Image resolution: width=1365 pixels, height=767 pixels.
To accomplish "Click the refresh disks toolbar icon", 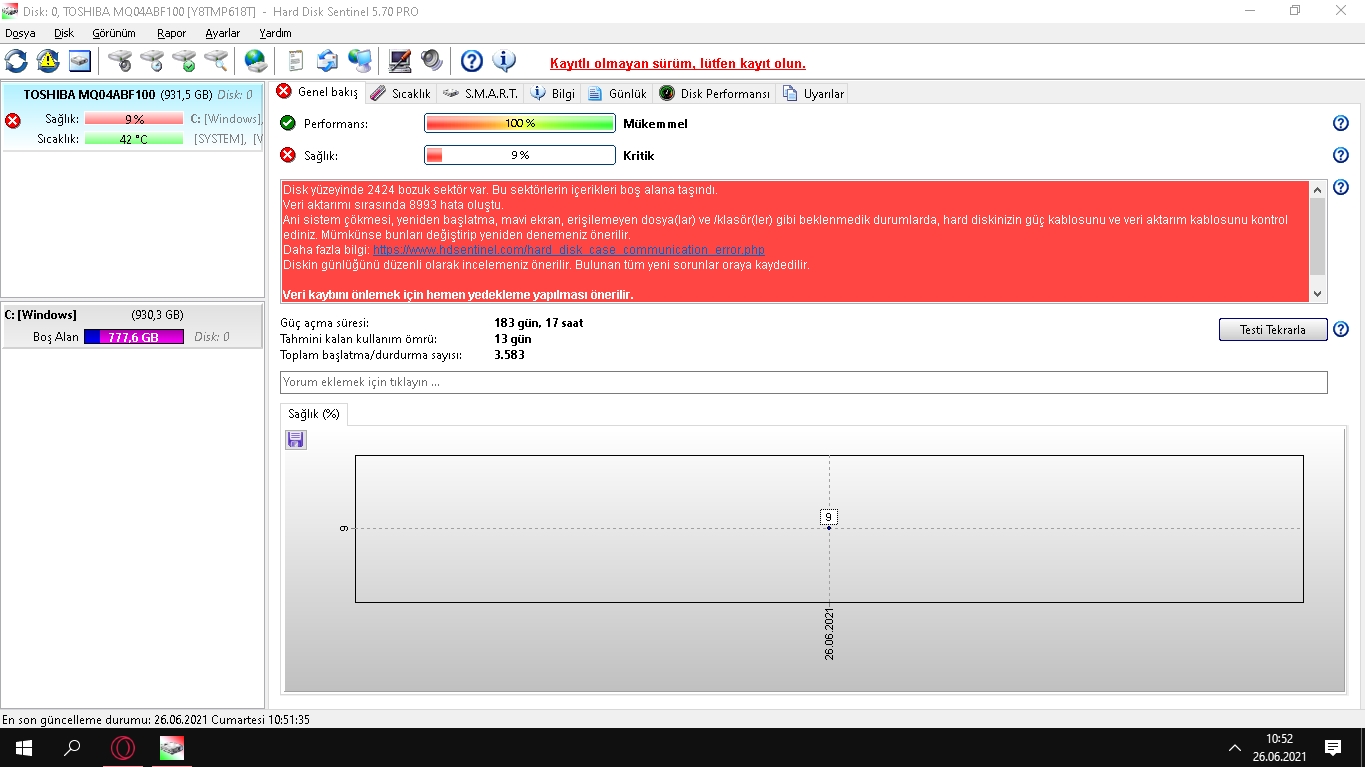I will point(17,61).
